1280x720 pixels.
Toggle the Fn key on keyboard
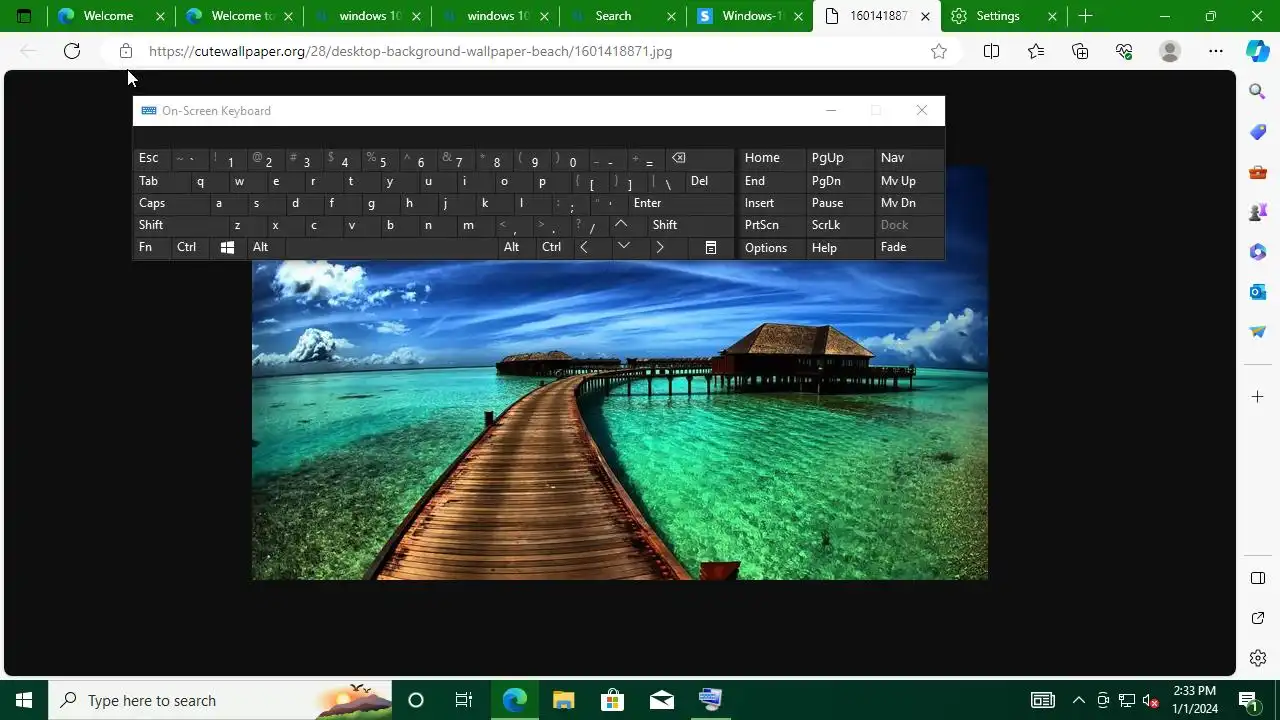(152, 247)
